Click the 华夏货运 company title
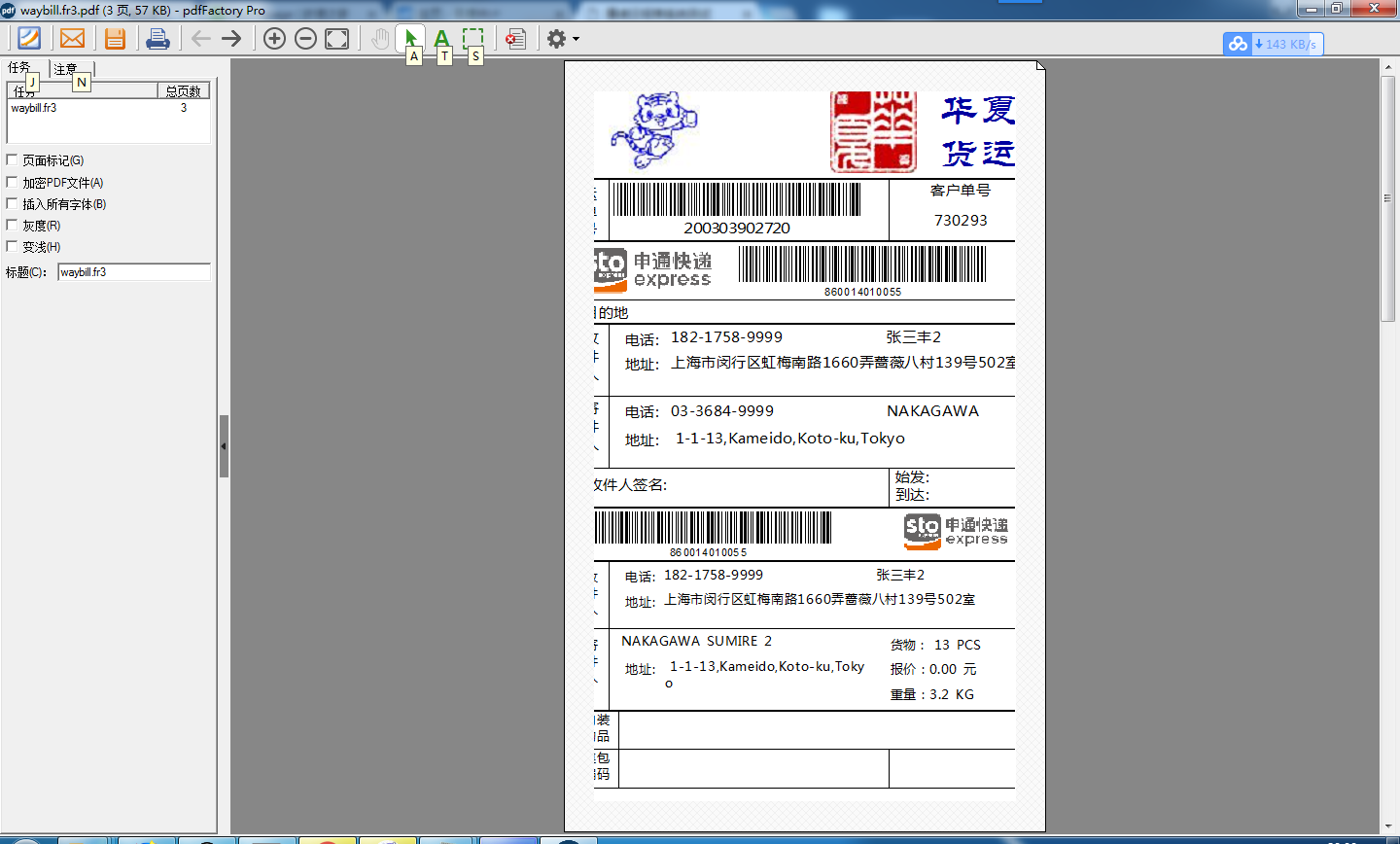Screen dimensions: 1400x844 coord(978,131)
